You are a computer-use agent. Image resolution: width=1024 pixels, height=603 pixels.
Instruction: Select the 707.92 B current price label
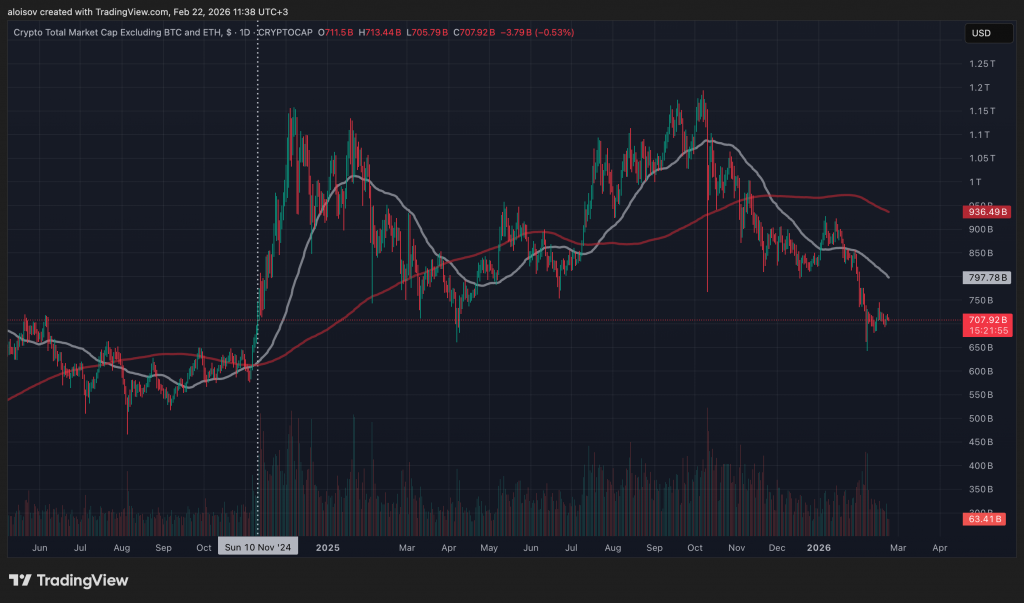pyautogui.click(x=981, y=320)
